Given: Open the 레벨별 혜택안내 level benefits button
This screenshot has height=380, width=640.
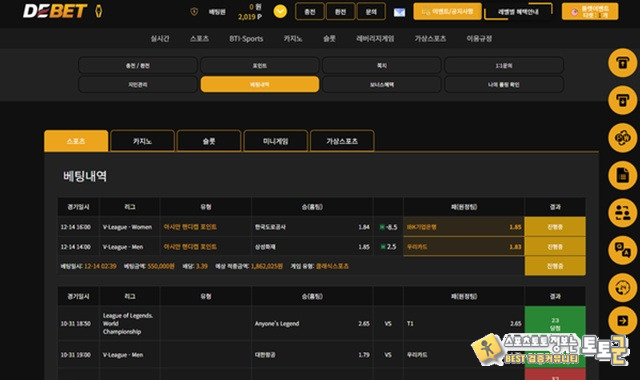Looking at the screenshot, I should 518,11.
